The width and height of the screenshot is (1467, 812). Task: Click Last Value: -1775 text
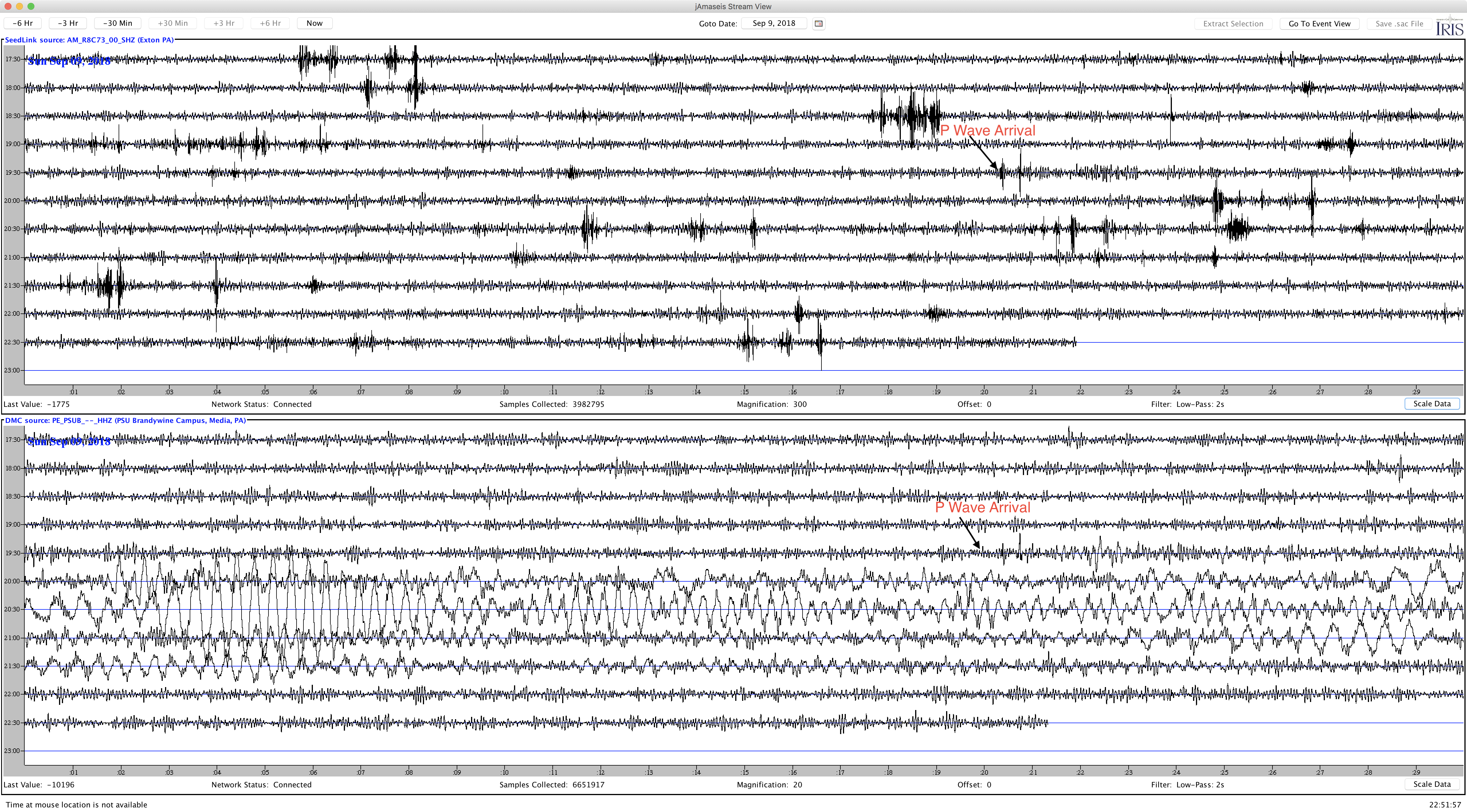36,404
